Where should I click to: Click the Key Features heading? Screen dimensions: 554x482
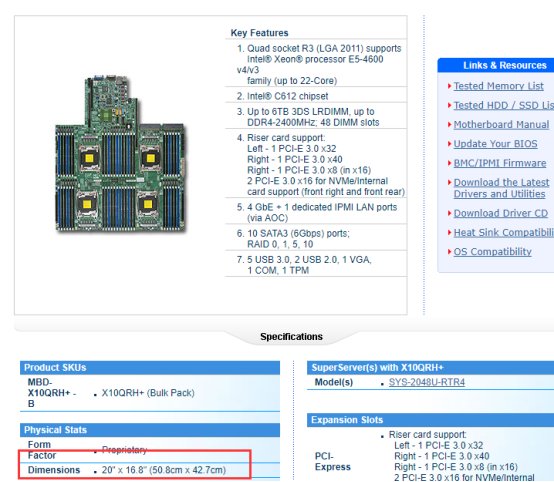[x=259, y=33]
